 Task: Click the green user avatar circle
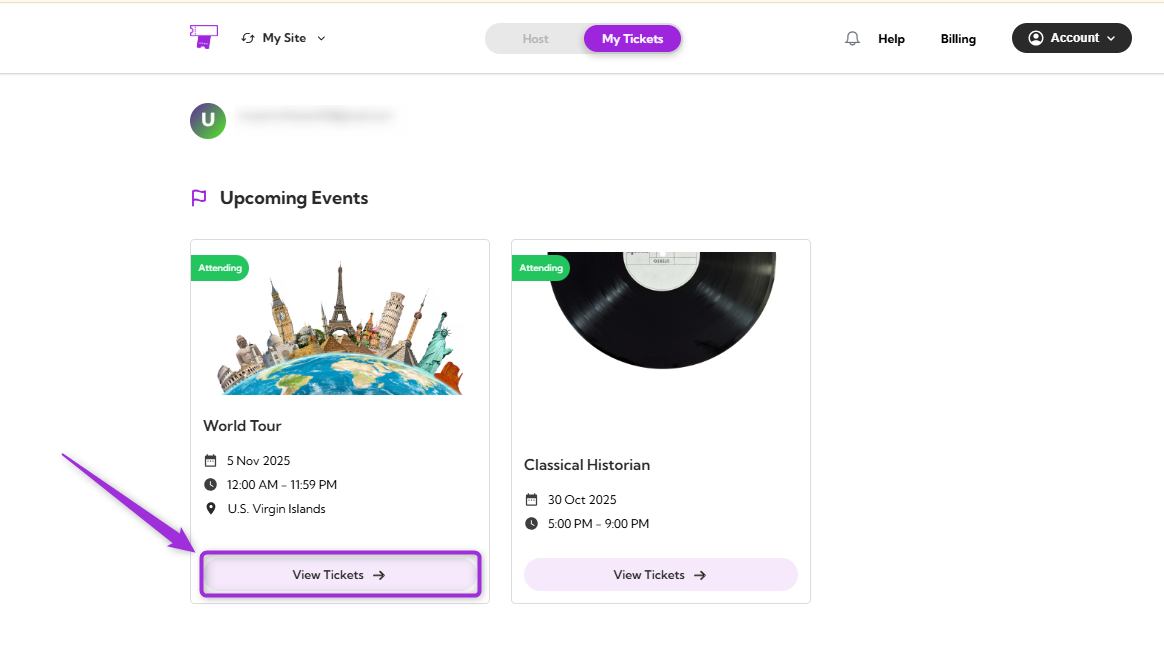click(207, 120)
